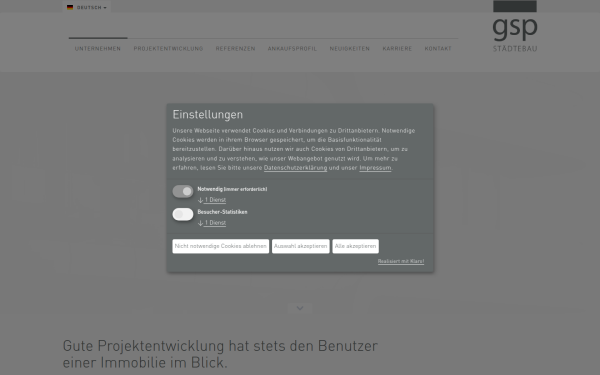600x375 pixels.
Task: Open the Ankaufsprofil menu item
Action: (292, 49)
